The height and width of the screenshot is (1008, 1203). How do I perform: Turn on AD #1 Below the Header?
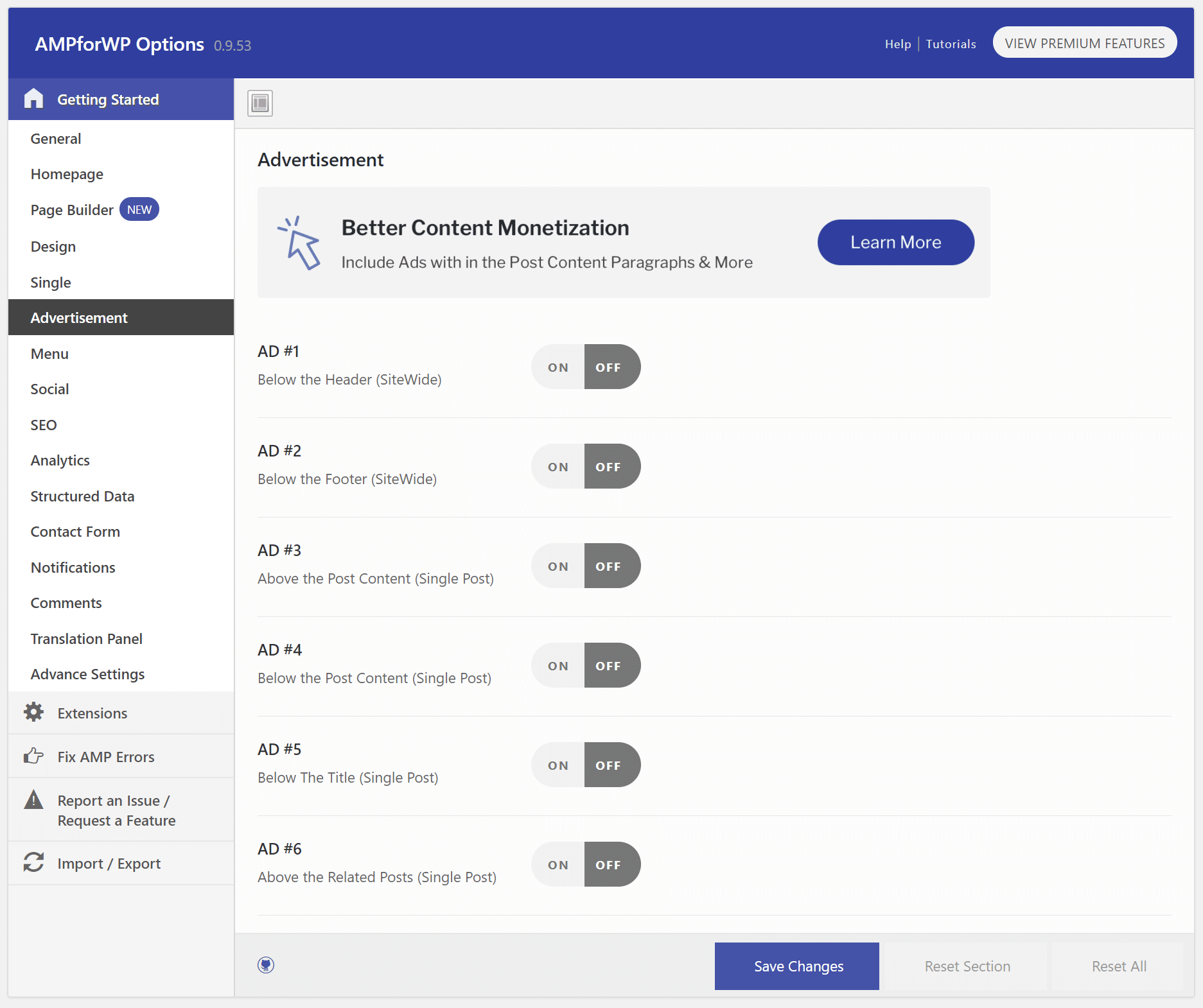pyautogui.click(x=558, y=367)
